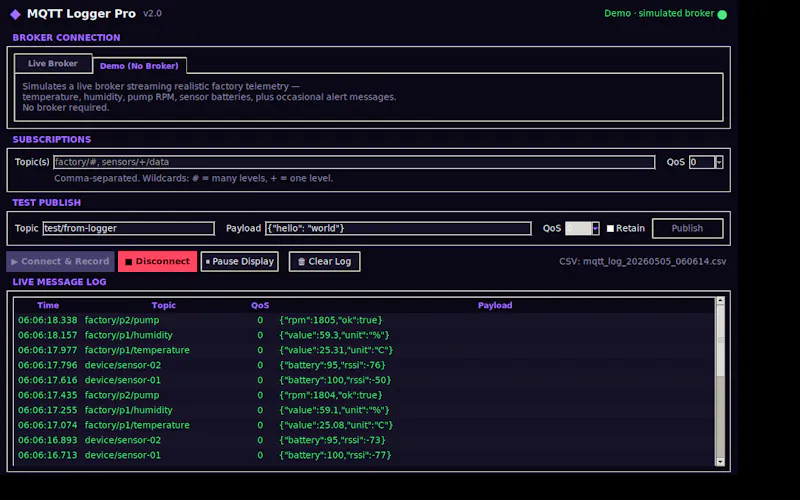The height and width of the screenshot is (500, 800).
Task: Click the log scrollbar up arrow
Action: coord(720,301)
